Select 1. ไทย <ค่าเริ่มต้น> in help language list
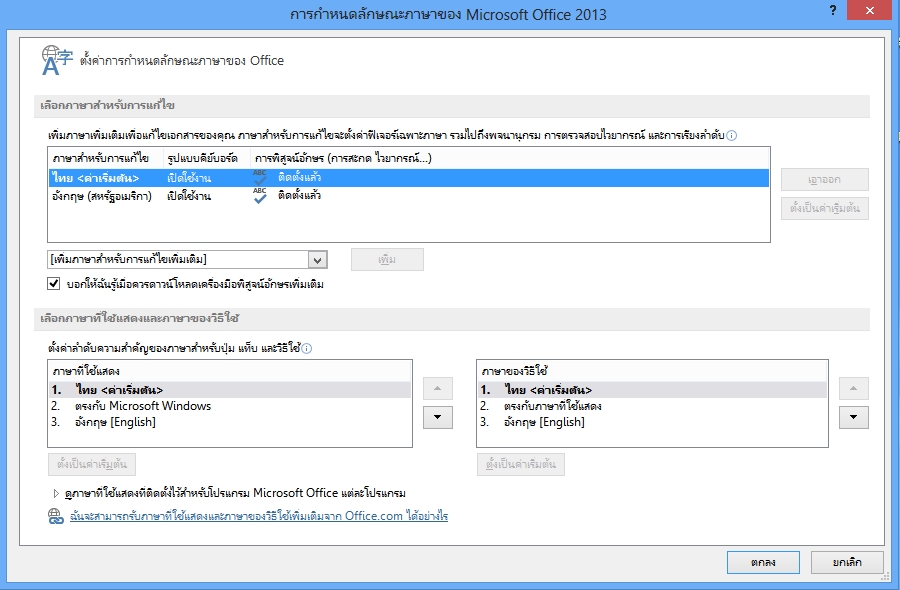 coord(652,390)
